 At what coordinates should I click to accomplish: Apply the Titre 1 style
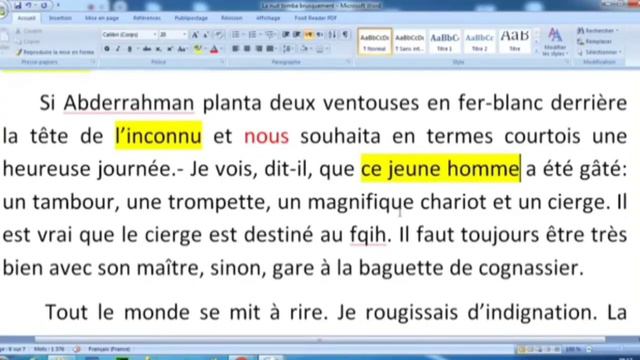[x=444, y=42]
